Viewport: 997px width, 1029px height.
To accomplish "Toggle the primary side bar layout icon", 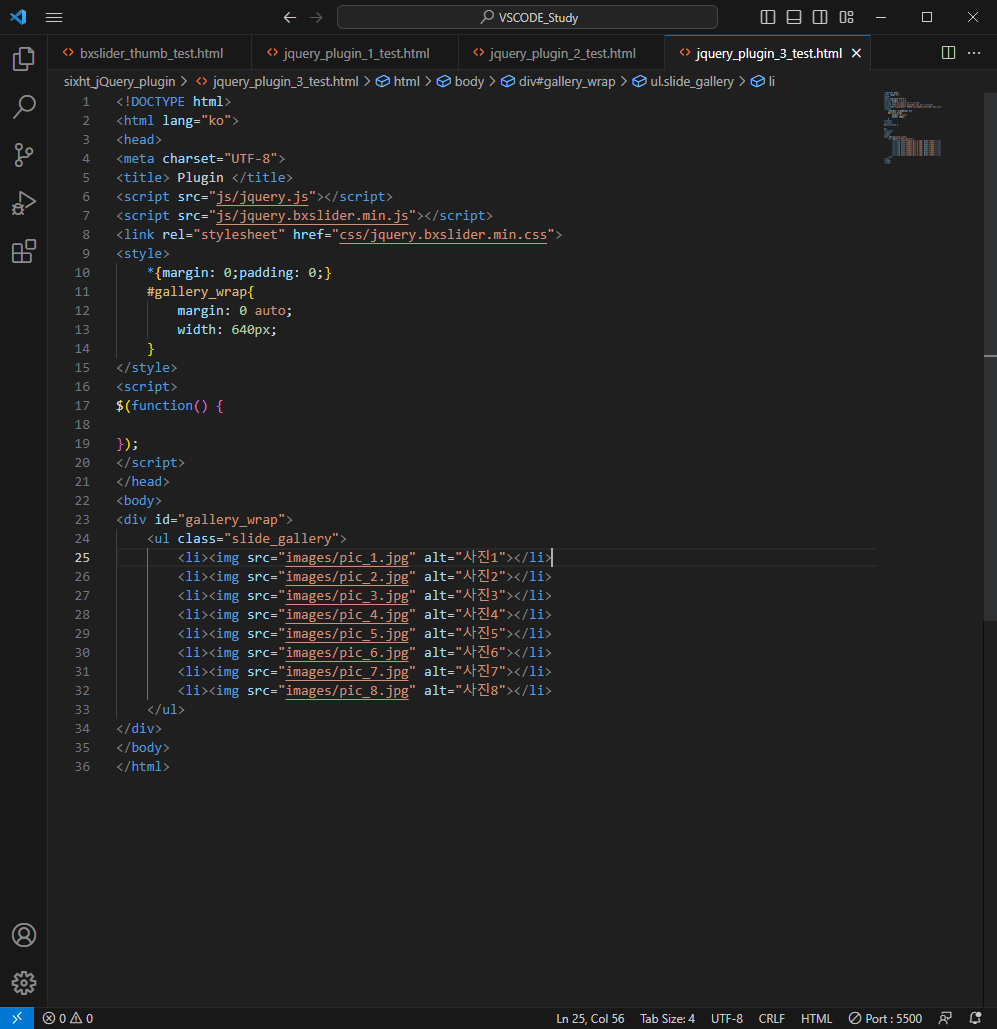I will 767,17.
